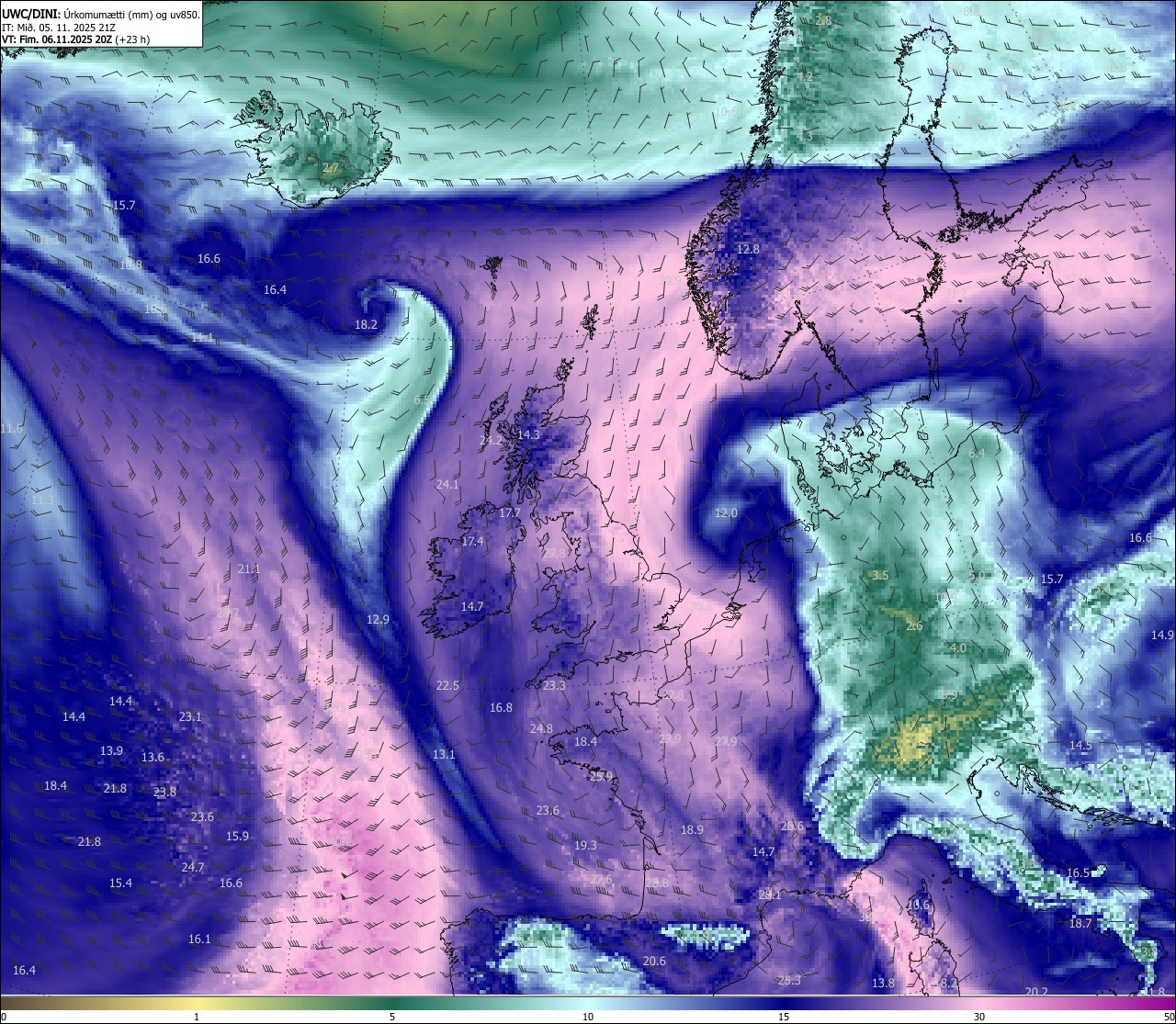Click the 5 label on the color scale
This screenshot has height=1024, width=1176.
point(392,1017)
